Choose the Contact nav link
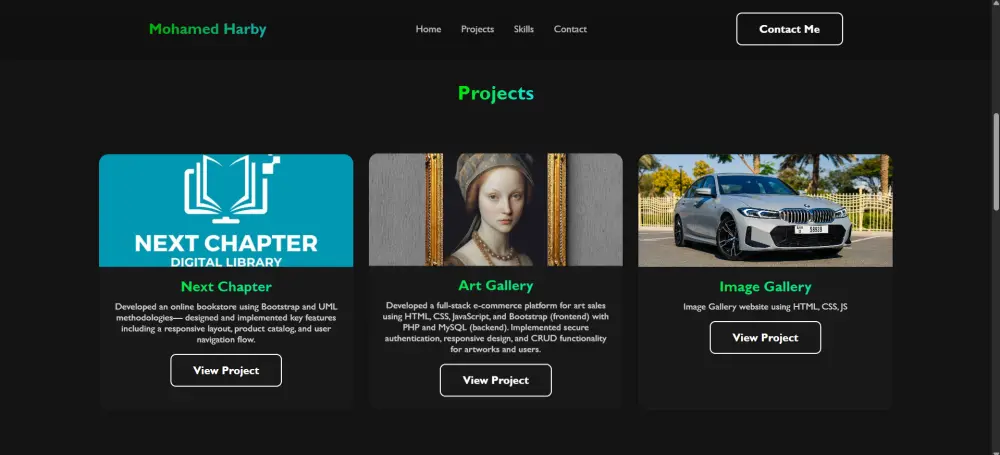This screenshot has width=1000, height=455. [570, 29]
